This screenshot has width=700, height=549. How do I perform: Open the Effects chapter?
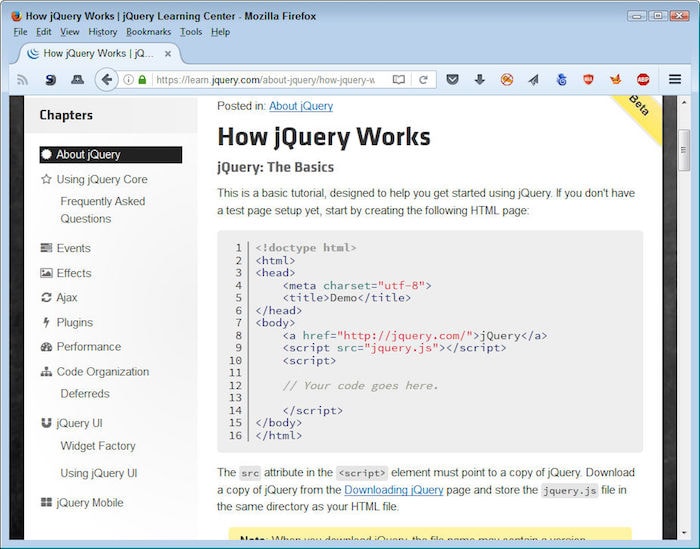point(74,273)
